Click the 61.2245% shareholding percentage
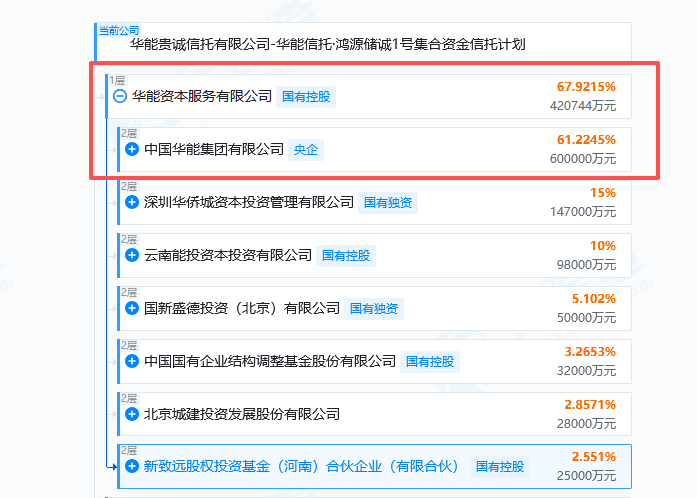Screen dimensions: 697x498 (586, 140)
